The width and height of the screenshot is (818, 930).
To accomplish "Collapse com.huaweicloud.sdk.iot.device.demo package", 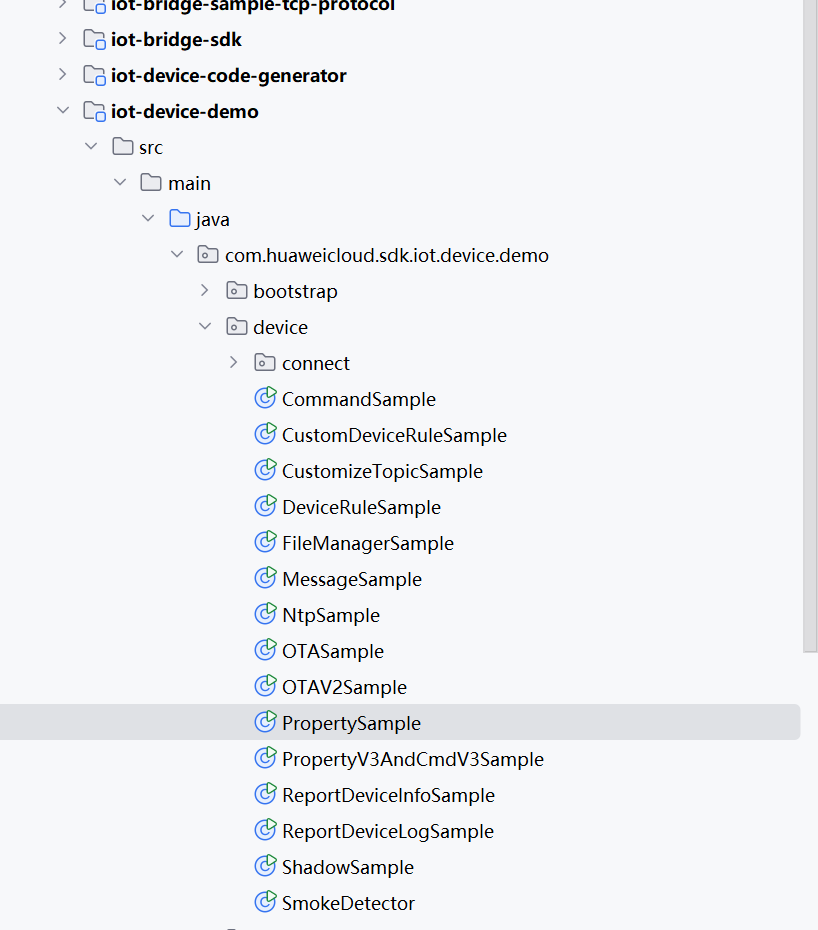I will click(177, 254).
